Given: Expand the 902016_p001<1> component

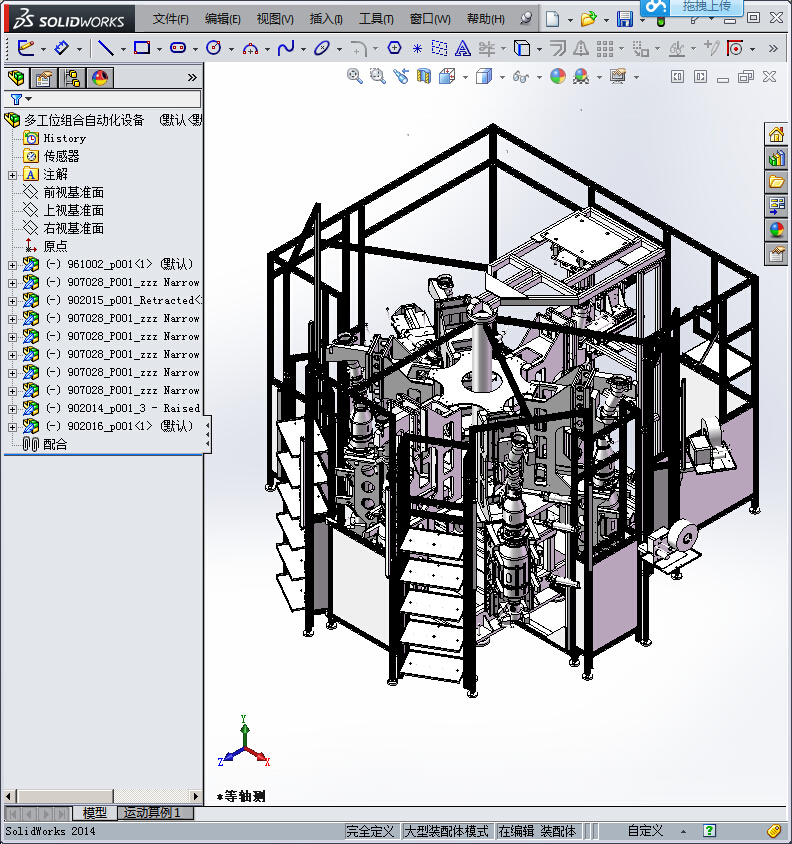Looking at the screenshot, I should (x=12, y=427).
